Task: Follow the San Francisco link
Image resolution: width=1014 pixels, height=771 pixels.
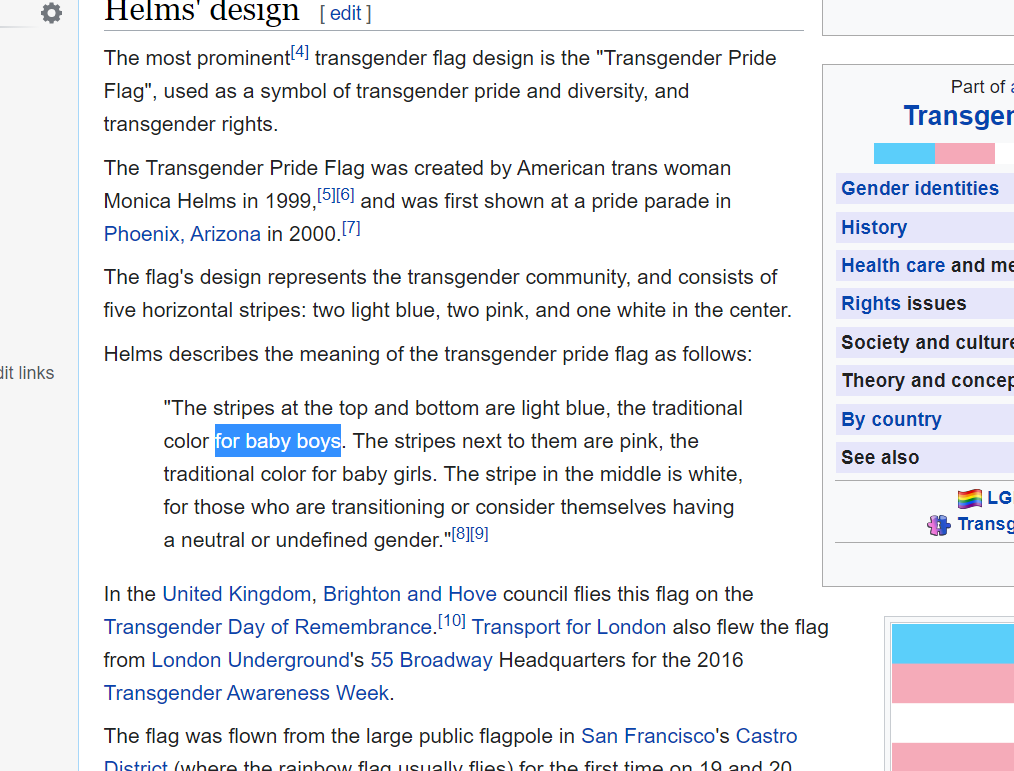Action: tap(648, 735)
